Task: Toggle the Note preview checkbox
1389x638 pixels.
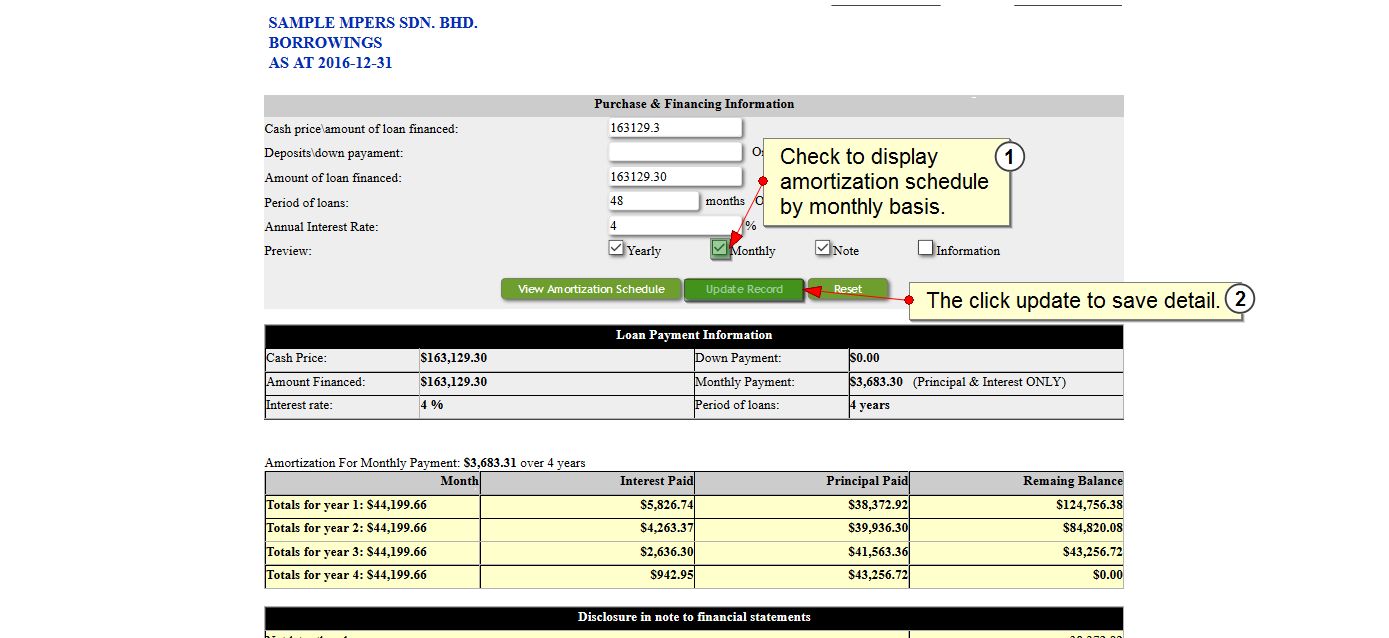Action: tap(823, 248)
